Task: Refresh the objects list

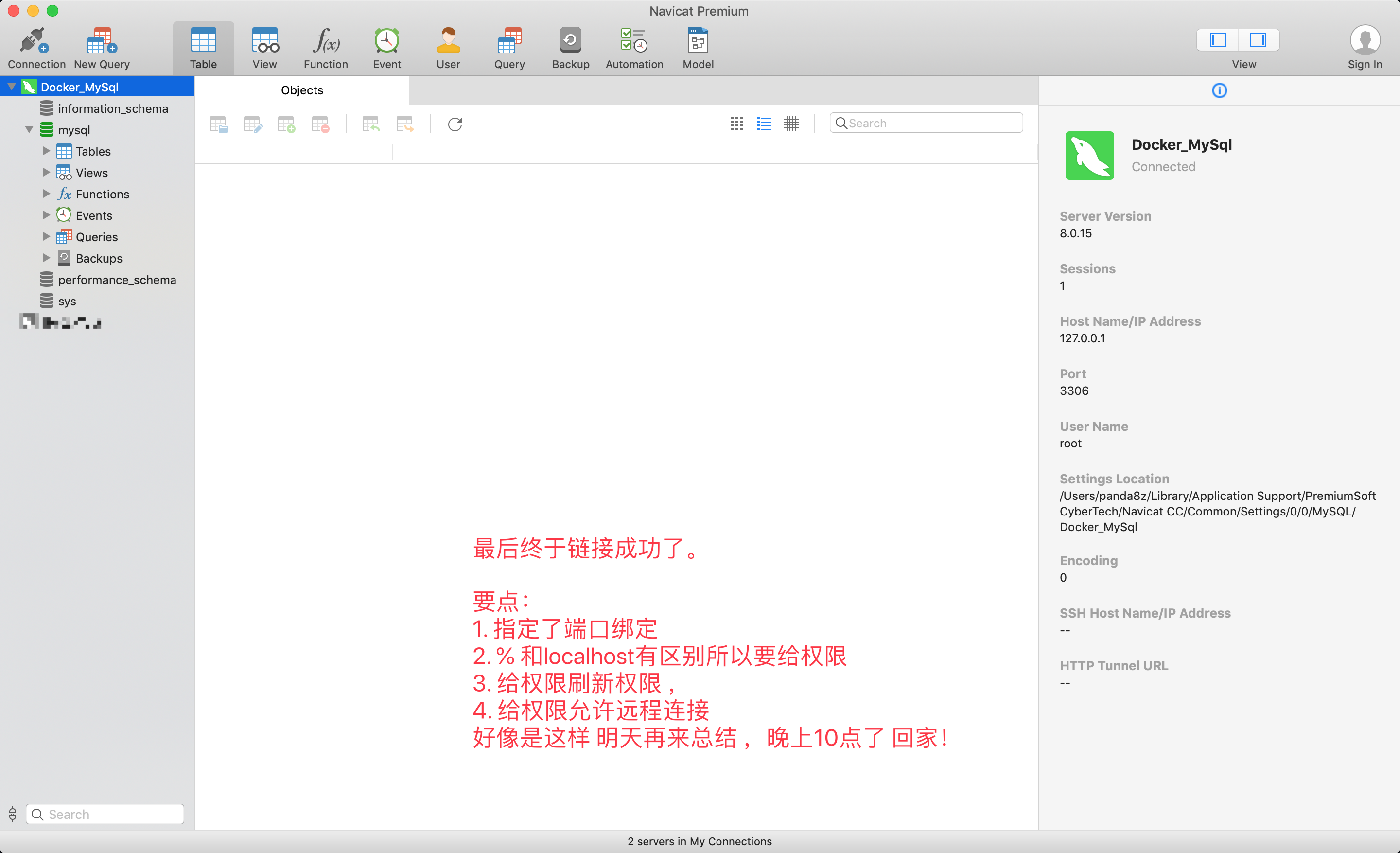Action: click(x=455, y=124)
